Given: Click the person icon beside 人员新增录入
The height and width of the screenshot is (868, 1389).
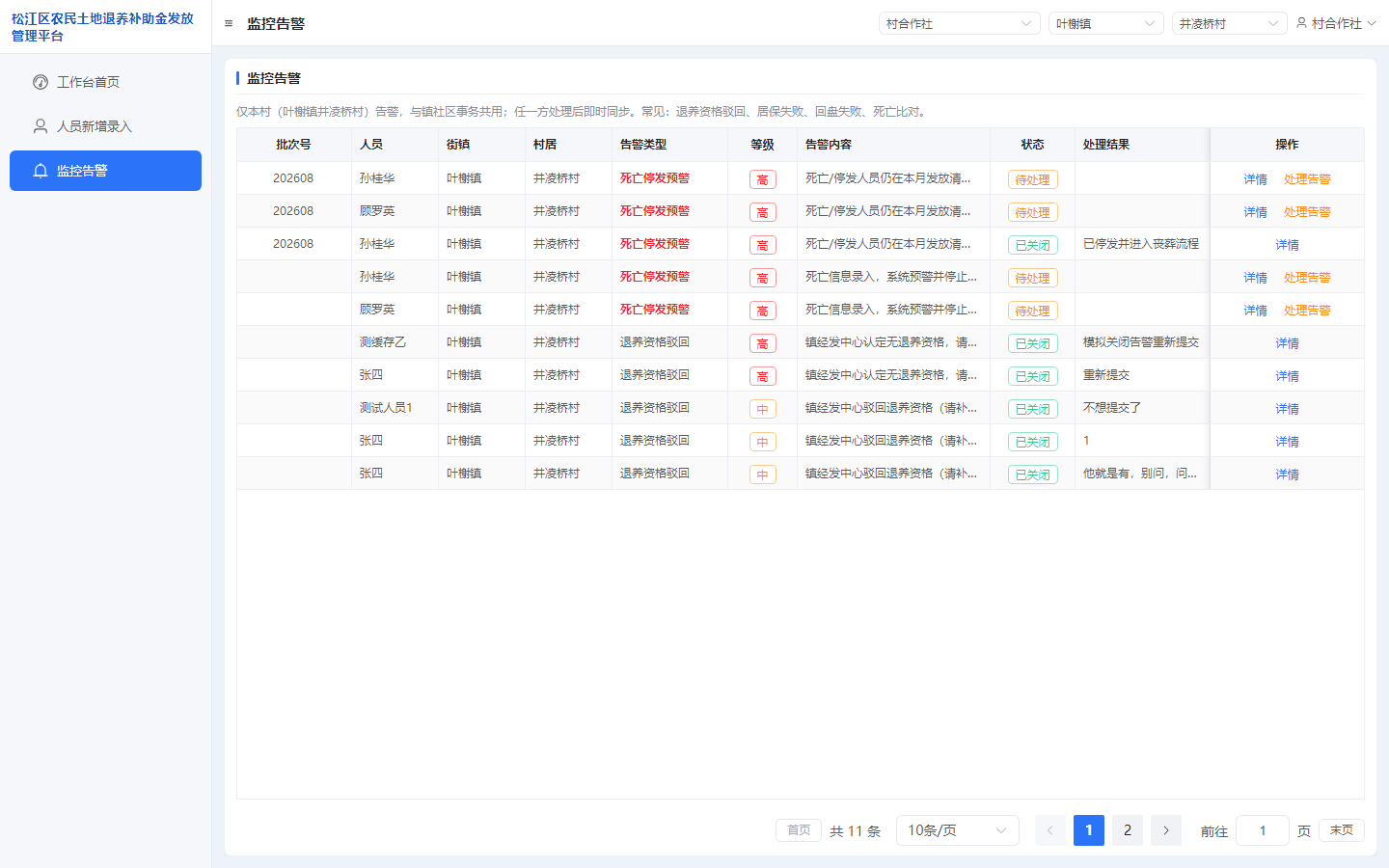Looking at the screenshot, I should click(x=41, y=126).
